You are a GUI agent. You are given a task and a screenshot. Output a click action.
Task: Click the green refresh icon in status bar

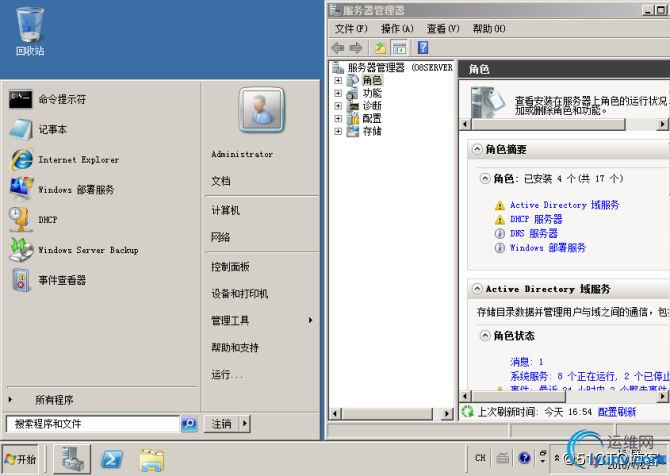tap(467, 411)
